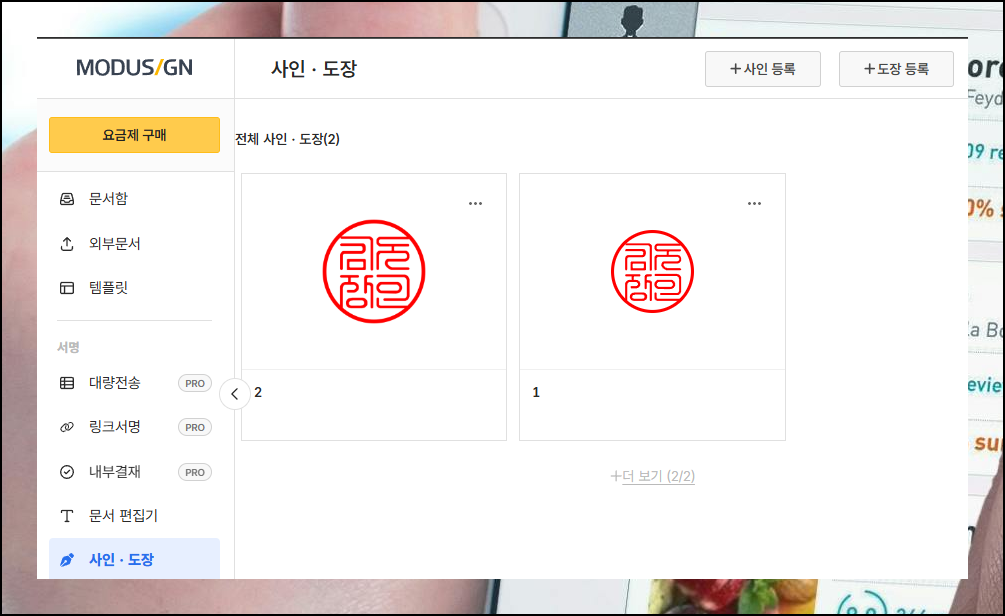The image size is (1005, 616).
Task: Click the 사인 · 도장 page title
Action: pos(313,69)
